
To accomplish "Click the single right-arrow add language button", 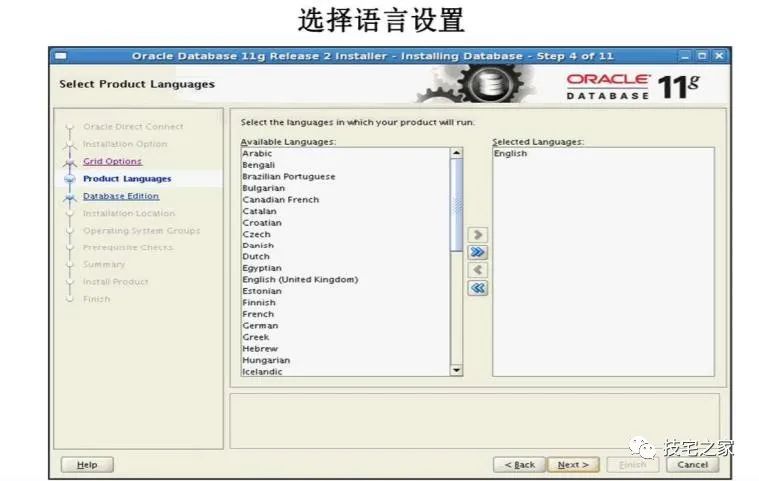I will (x=477, y=235).
